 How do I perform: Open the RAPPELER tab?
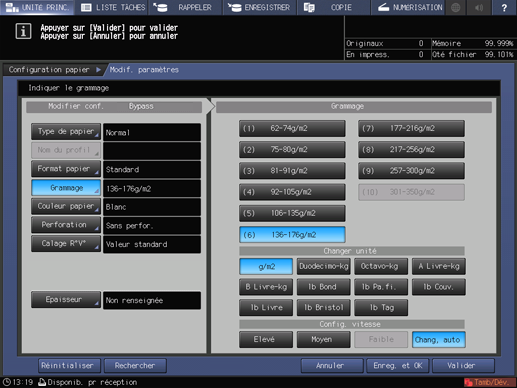tap(185, 7)
